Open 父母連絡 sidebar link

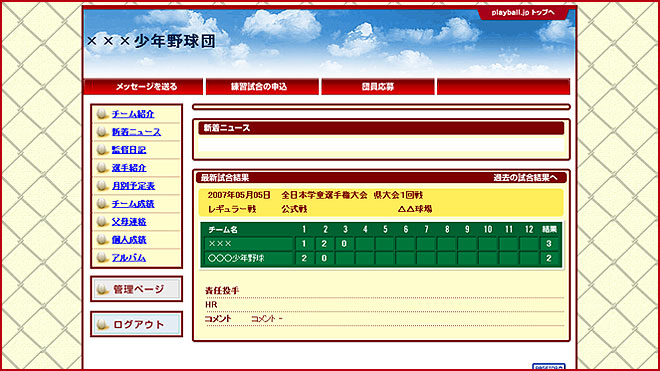pos(129,222)
